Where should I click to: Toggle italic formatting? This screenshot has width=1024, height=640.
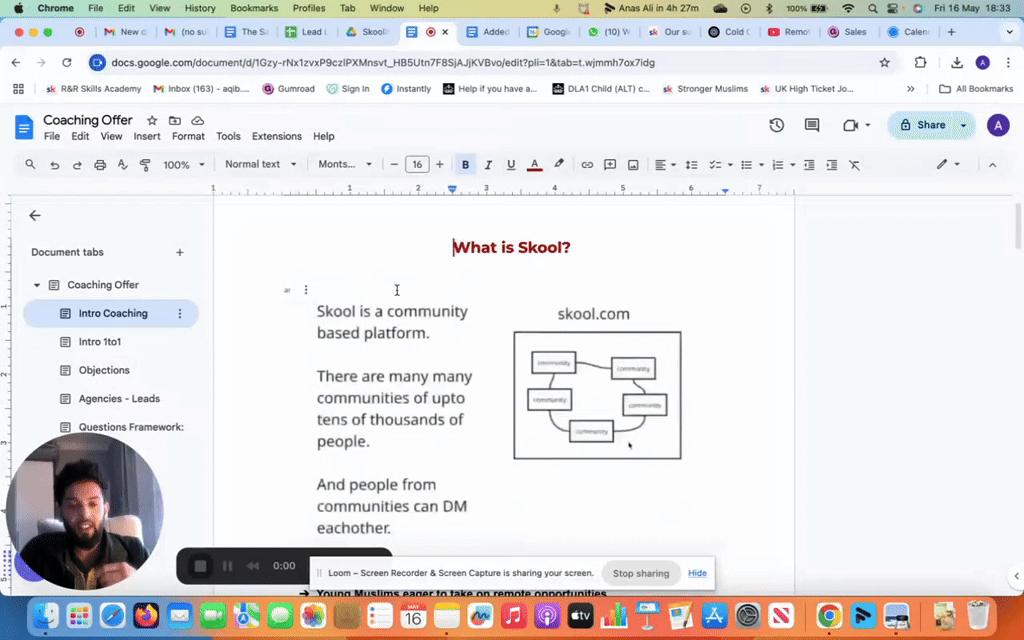[488, 165]
